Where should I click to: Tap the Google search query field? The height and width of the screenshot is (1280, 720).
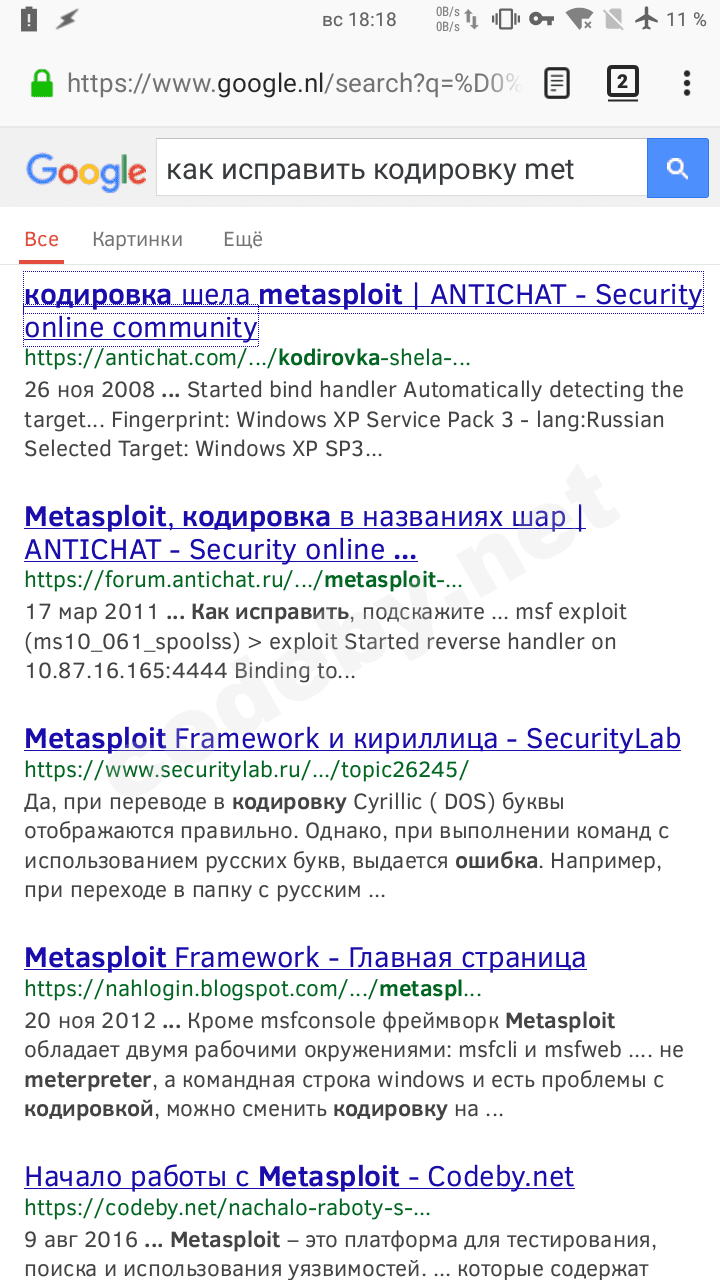point(400,169)
